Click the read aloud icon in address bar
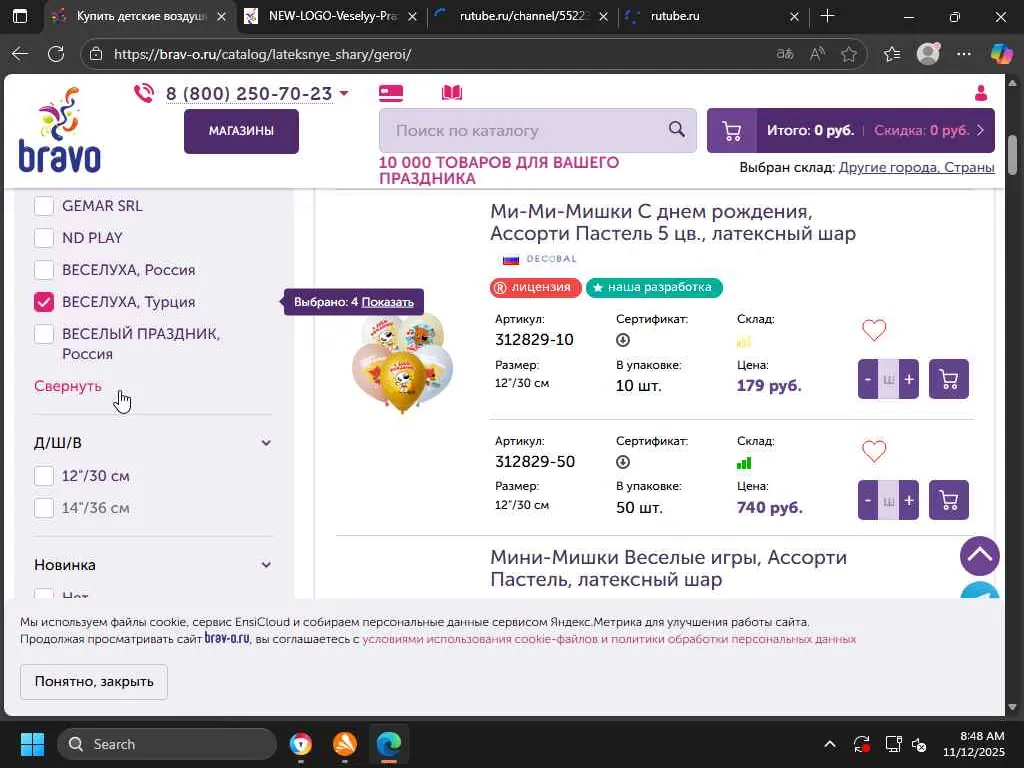 (816, 54)
